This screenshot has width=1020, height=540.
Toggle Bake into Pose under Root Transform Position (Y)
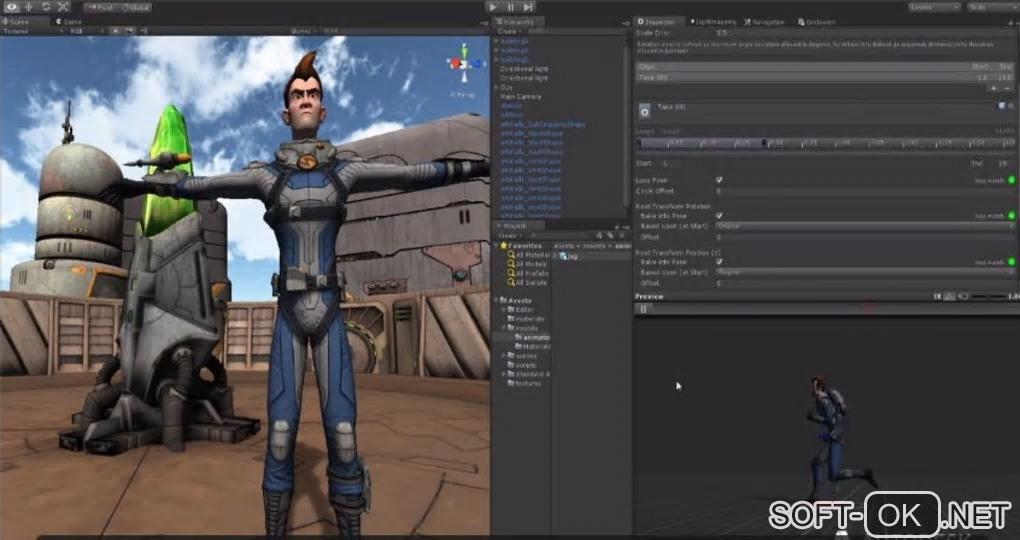719,262
